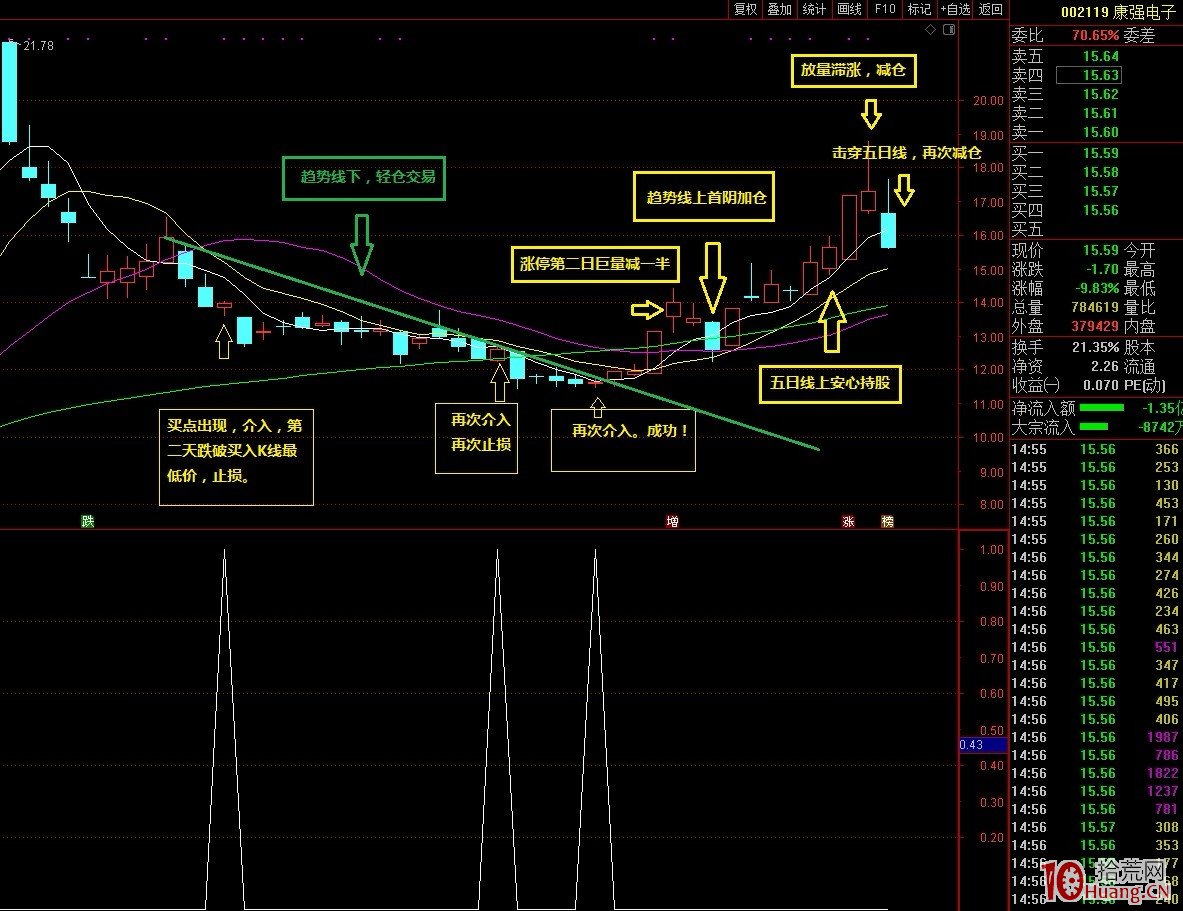This screenshot has width=1183, height=911.
Task: Click tick volume 1822 at 14:56
Action: [1162, 773]
